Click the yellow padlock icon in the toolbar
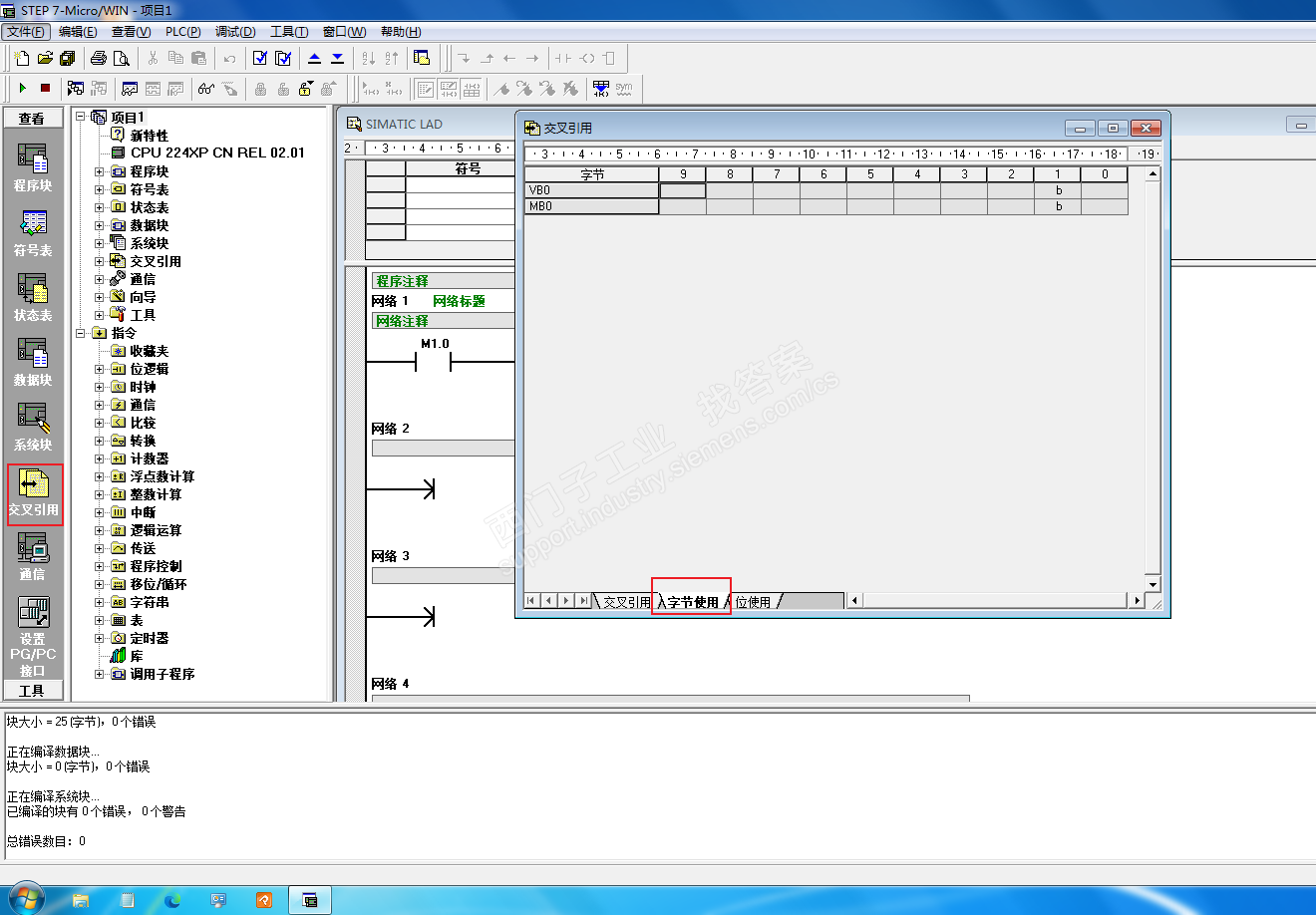Viewport: 1316px width, 915px height. (306, 89)
